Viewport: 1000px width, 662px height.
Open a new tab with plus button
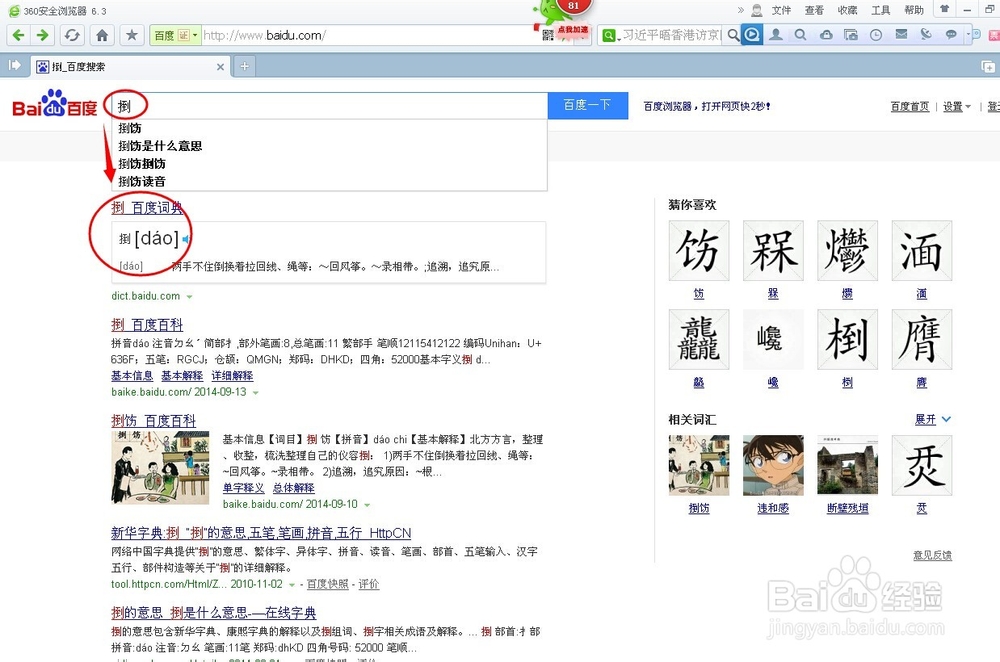(x=244, y=66)
